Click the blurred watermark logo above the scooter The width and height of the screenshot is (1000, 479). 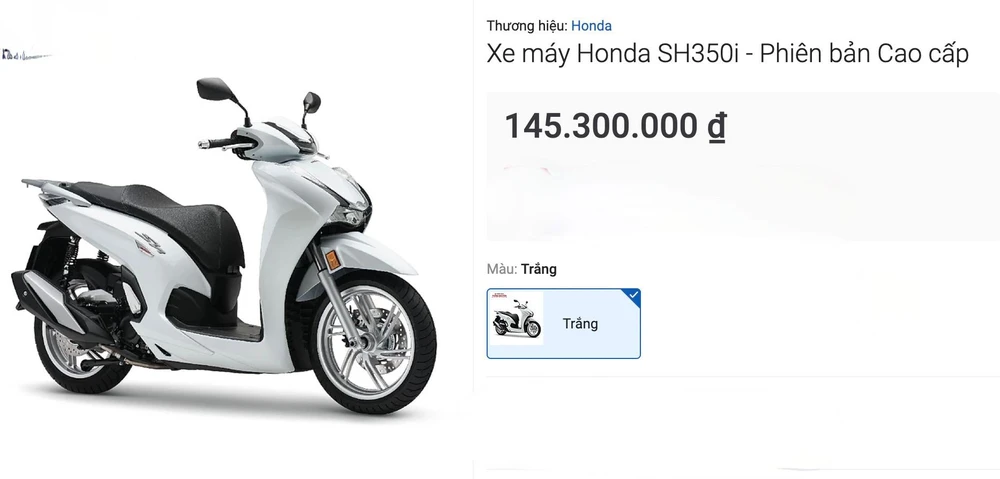[x=27, y=55]
